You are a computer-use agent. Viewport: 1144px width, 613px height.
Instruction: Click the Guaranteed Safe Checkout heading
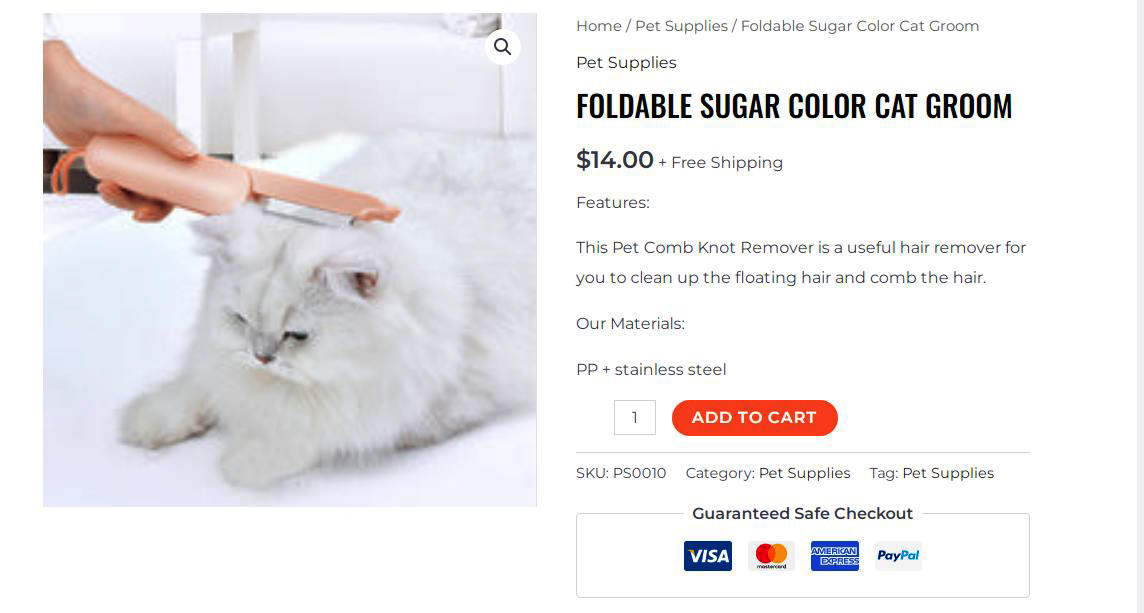(802, 514)
